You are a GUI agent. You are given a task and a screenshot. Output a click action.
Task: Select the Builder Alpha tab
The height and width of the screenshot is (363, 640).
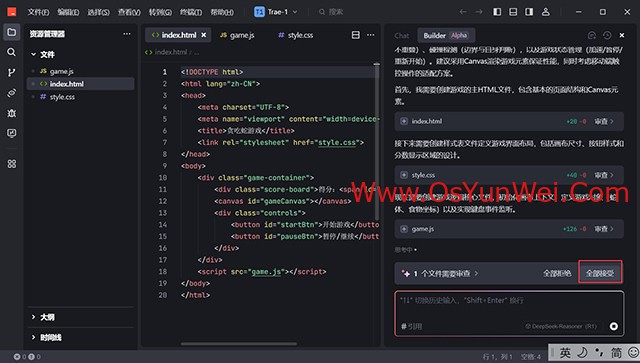(x=446, y=36)
